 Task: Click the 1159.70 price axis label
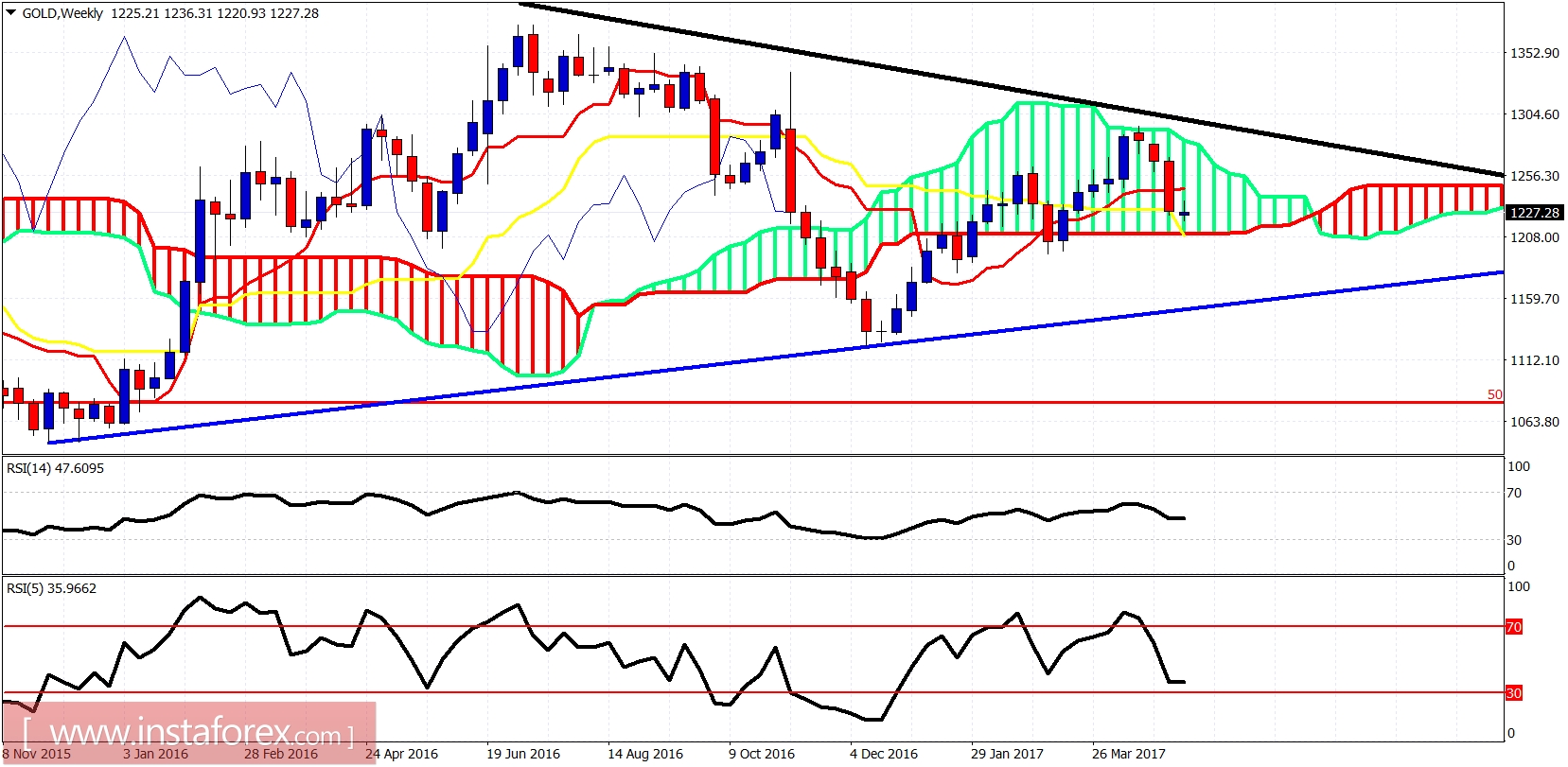coord(1534,299)
